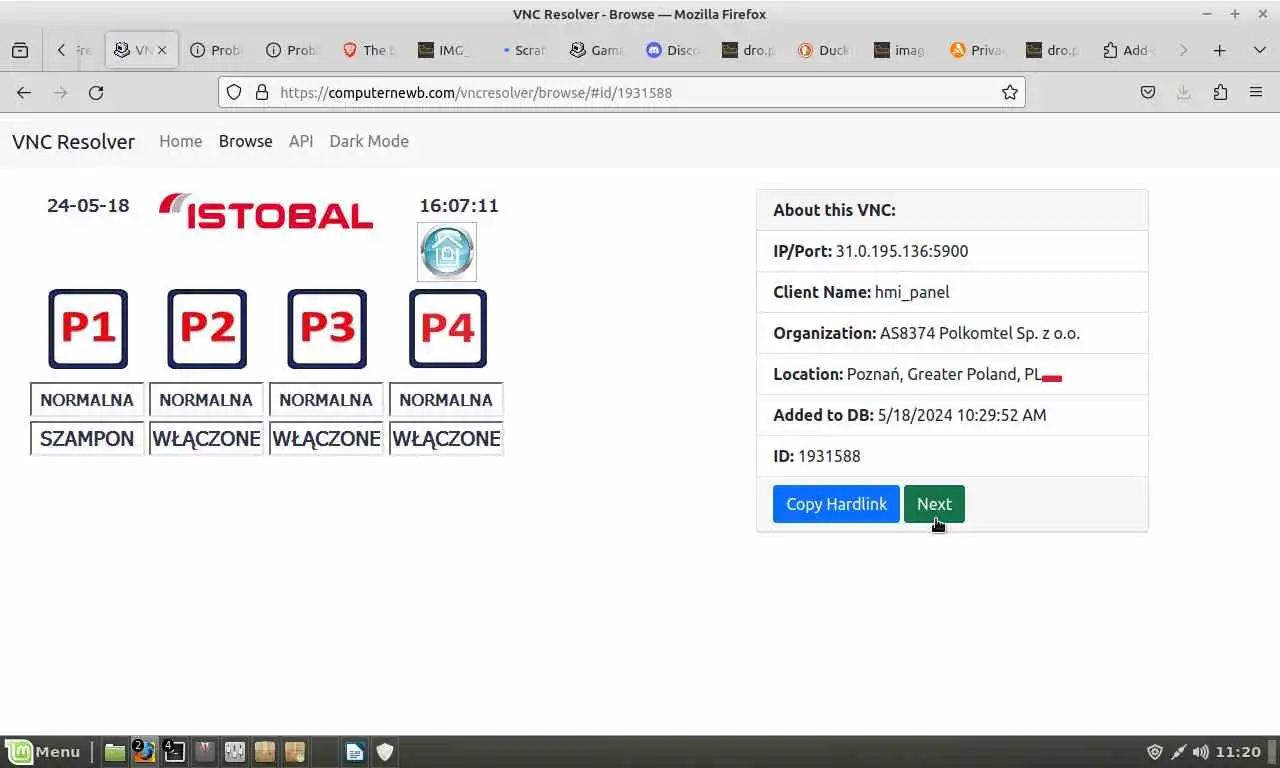The width and height of the screenshot is (1280, 768).
Task: Open the tracking protection shield
Action: coord(234,92)
